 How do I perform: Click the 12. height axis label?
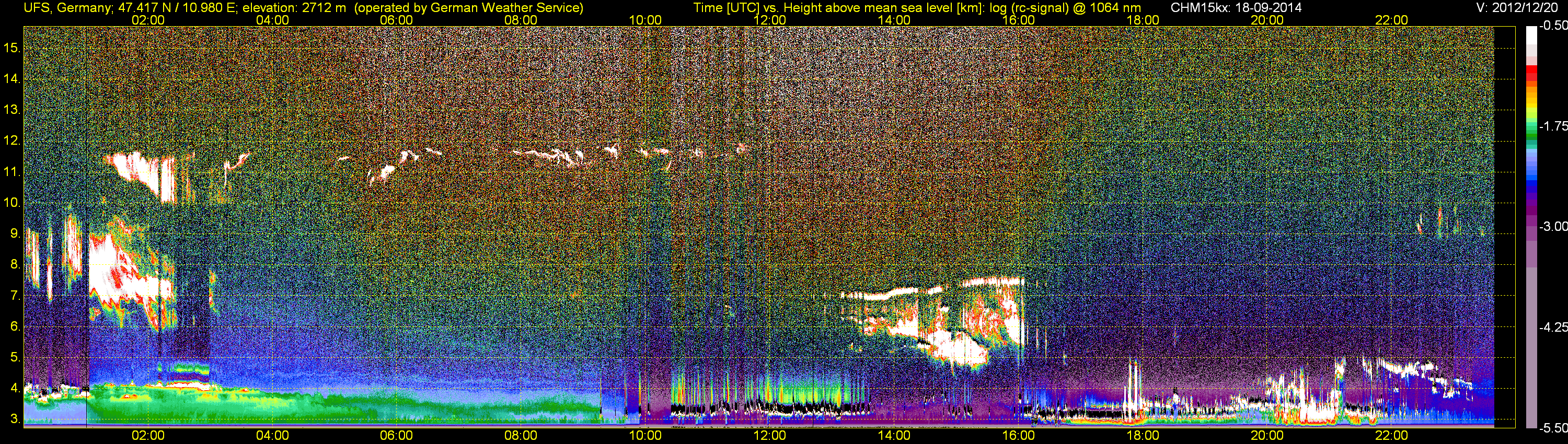(11, 141)
